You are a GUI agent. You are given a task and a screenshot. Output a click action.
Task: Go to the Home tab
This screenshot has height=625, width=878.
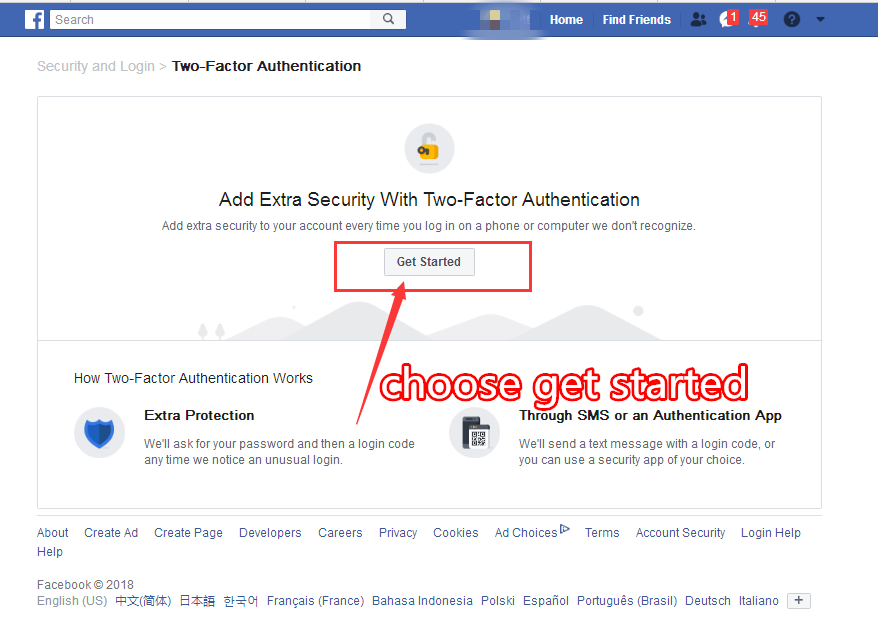tap(566, 20)
